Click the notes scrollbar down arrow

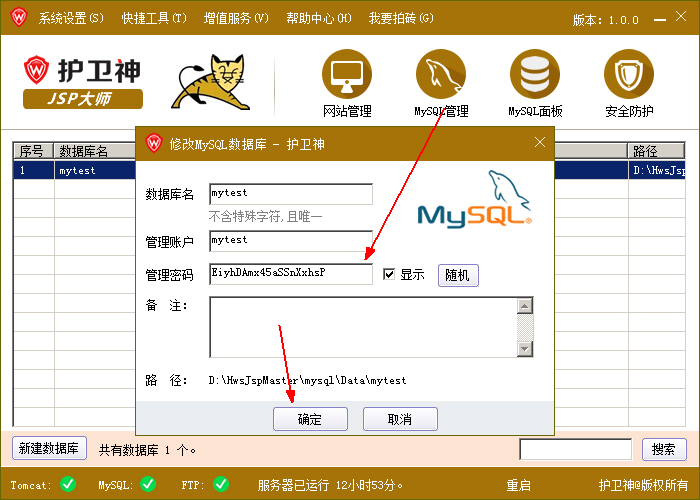pos(525,349)
